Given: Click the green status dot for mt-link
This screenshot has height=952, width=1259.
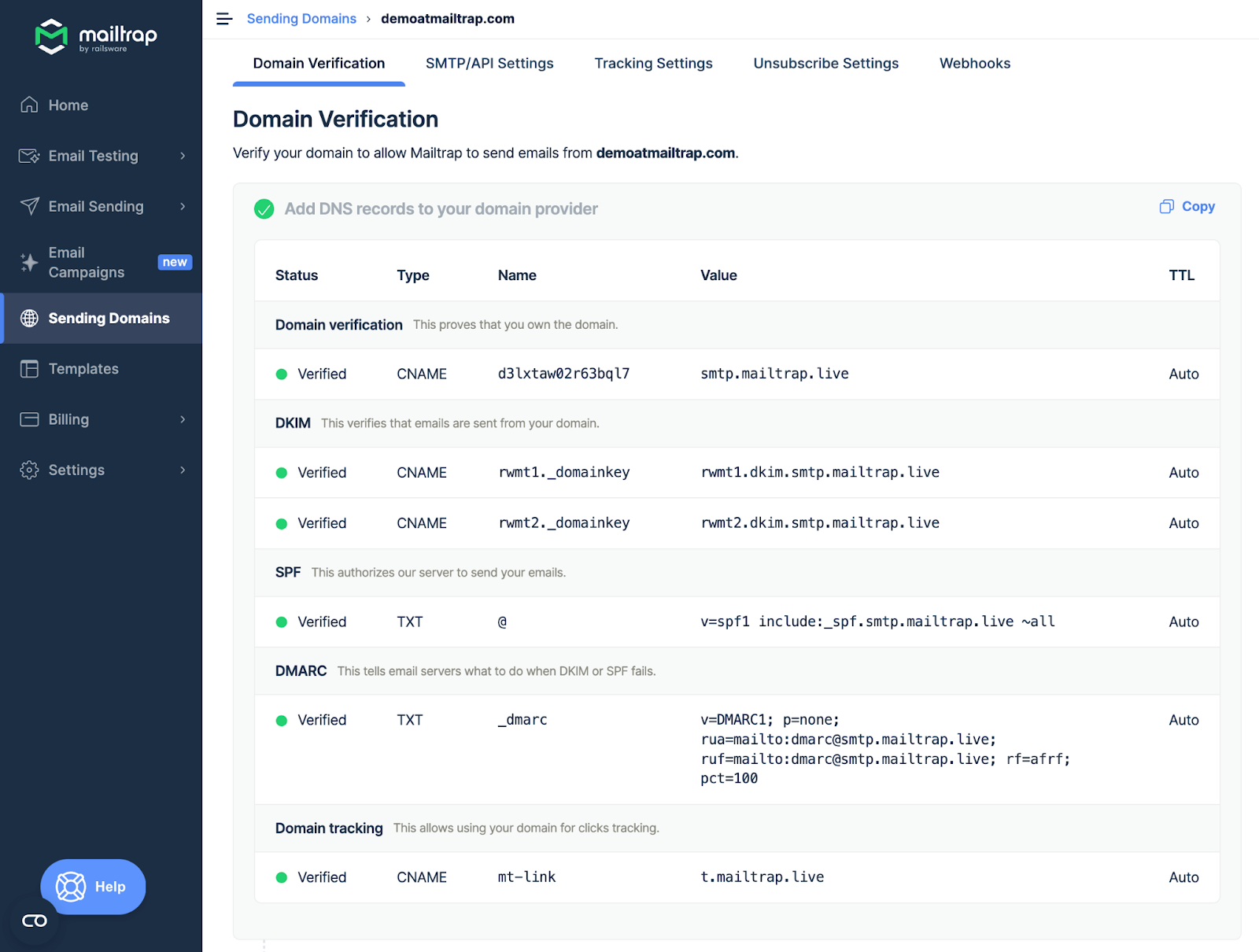Looking at the screenshot, I should (282, 877).
